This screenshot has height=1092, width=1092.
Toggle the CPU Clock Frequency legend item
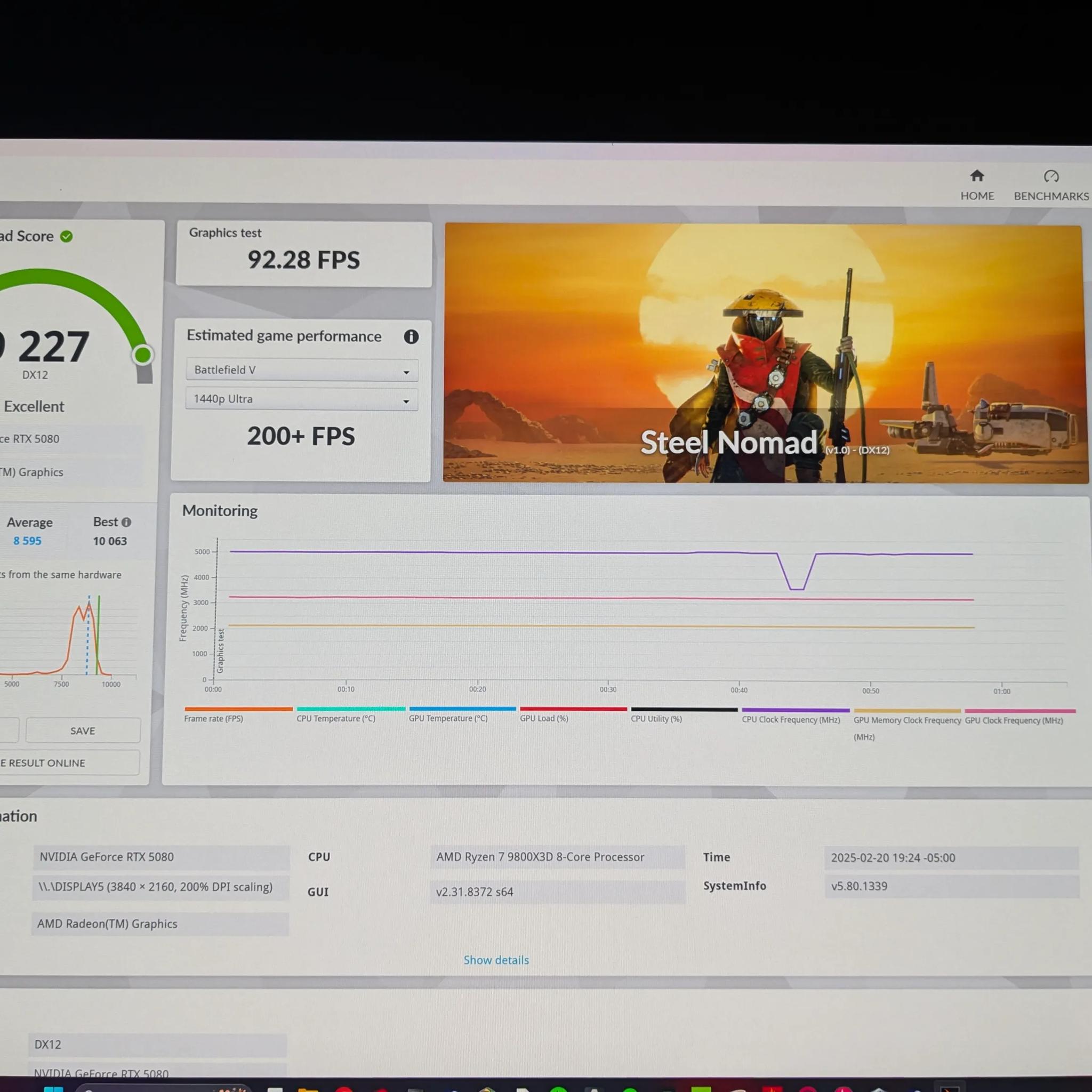795,716
